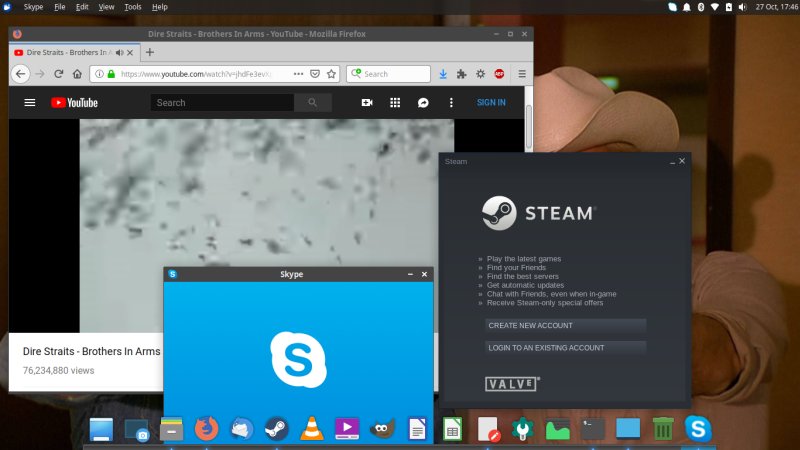The width and height of the screenshot is (800, 450).
Task: Click the Firefox page scrollbar
Action: pyautogui.click(x=529, y=128)
